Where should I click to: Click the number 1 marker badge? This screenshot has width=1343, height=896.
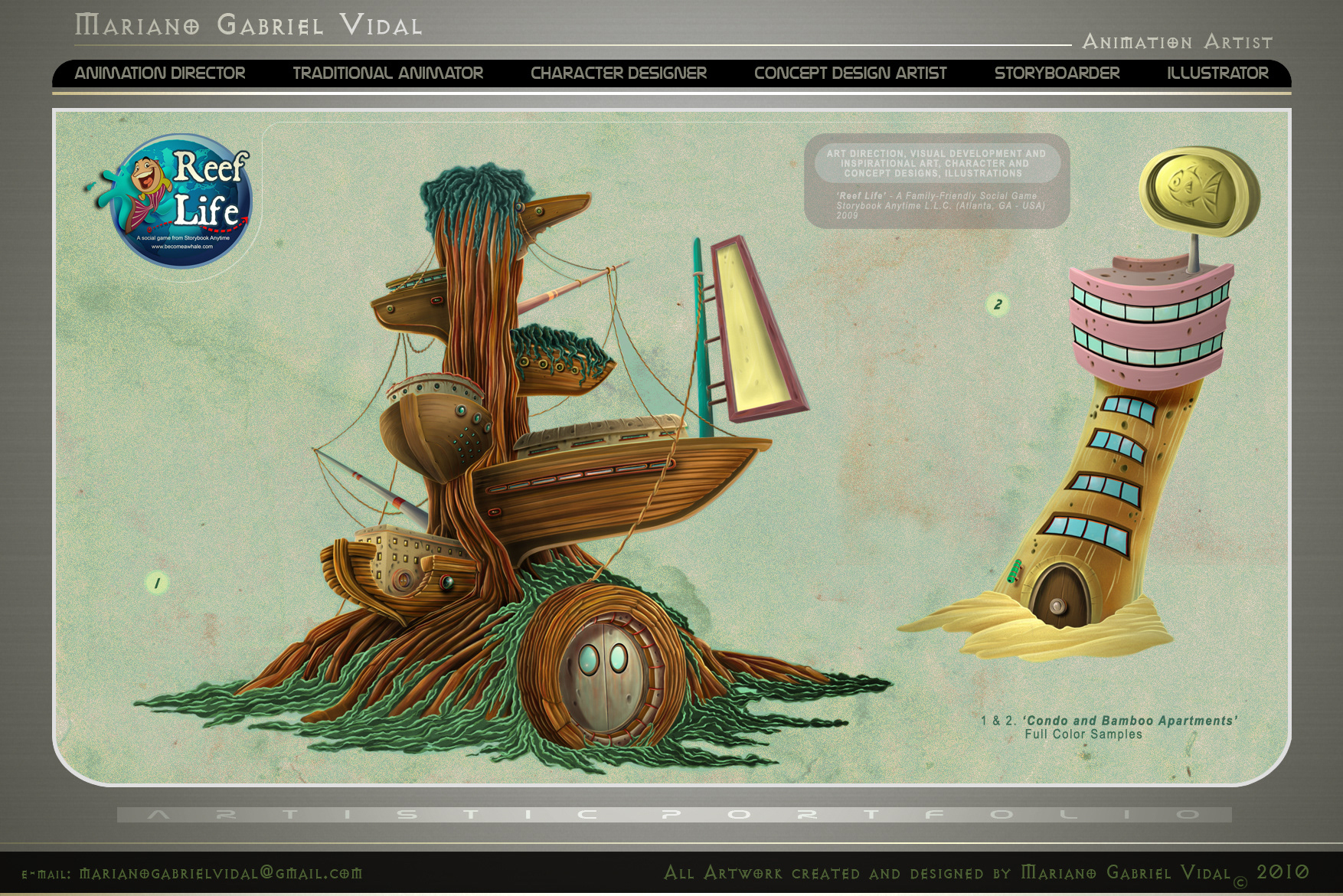pyautogui.click(x=157, y=584)
